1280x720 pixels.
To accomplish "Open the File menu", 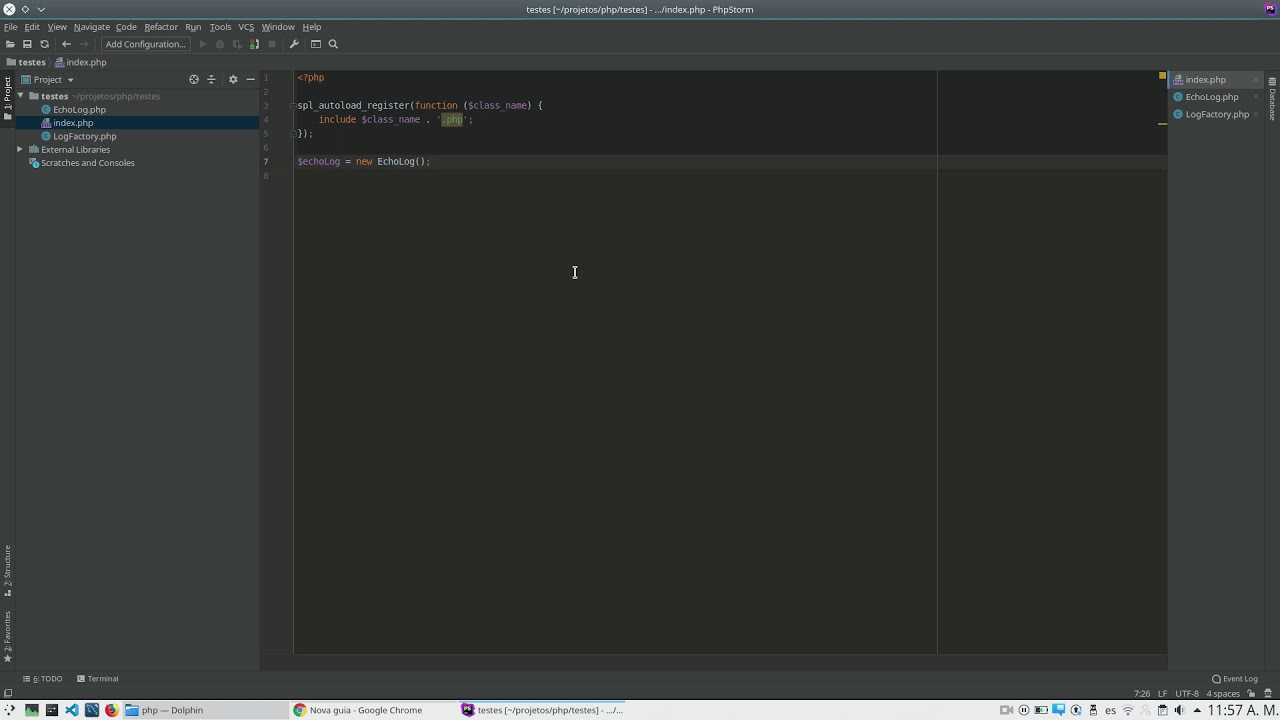I will coord(10,27).
